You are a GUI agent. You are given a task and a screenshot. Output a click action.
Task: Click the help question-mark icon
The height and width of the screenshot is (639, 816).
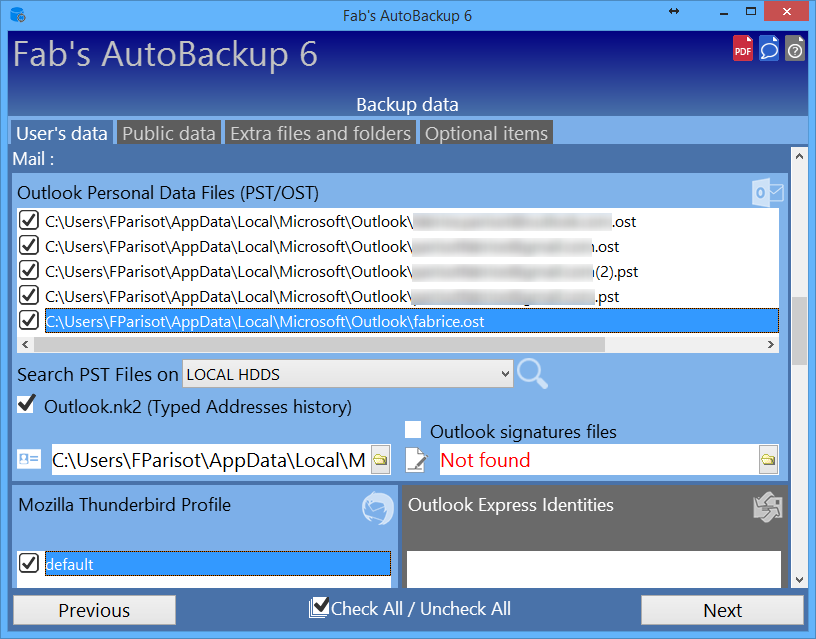pyautogui.click(x=794, y=48)
